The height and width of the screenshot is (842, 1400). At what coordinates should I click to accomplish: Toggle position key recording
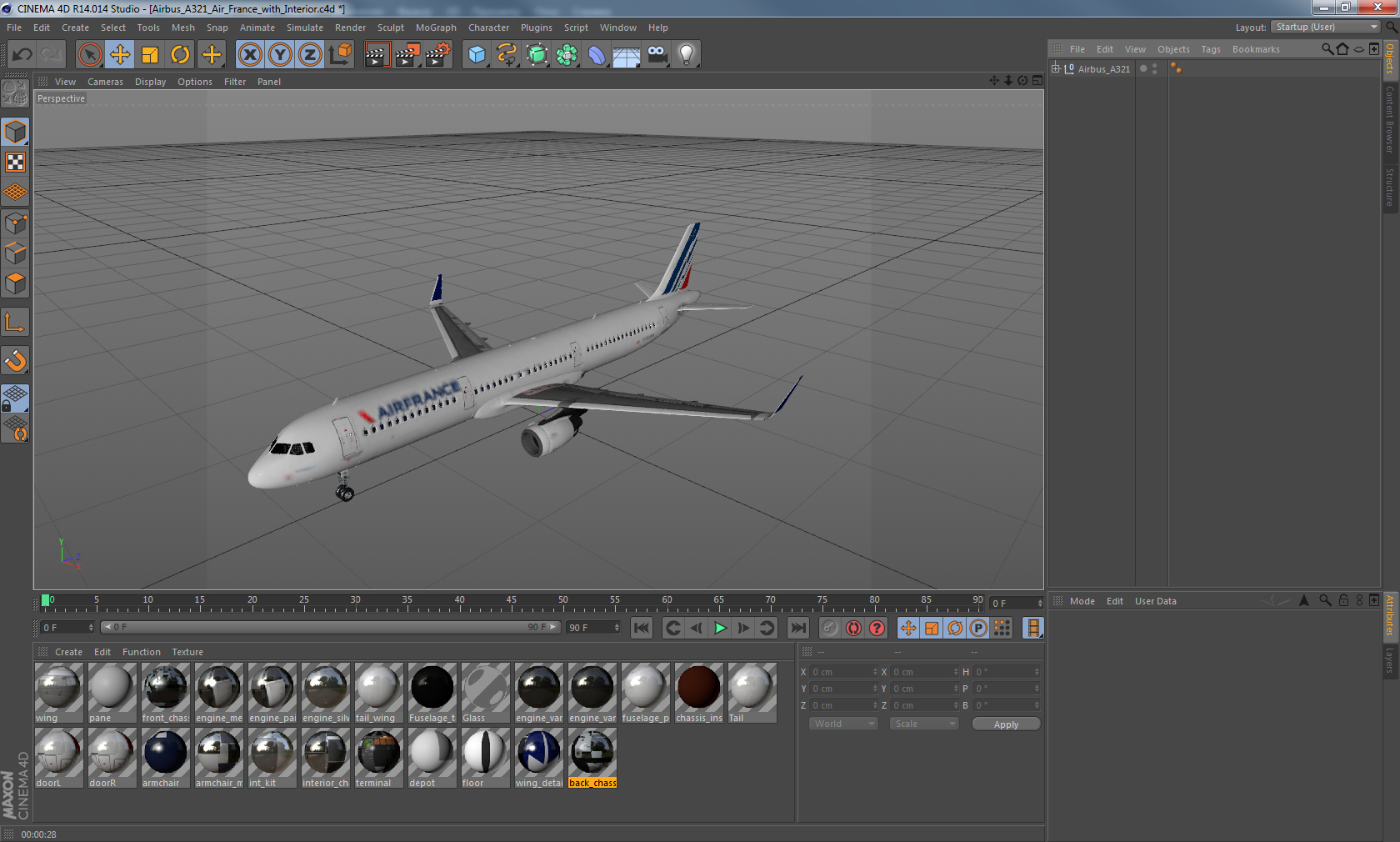(x=908, y=628)
